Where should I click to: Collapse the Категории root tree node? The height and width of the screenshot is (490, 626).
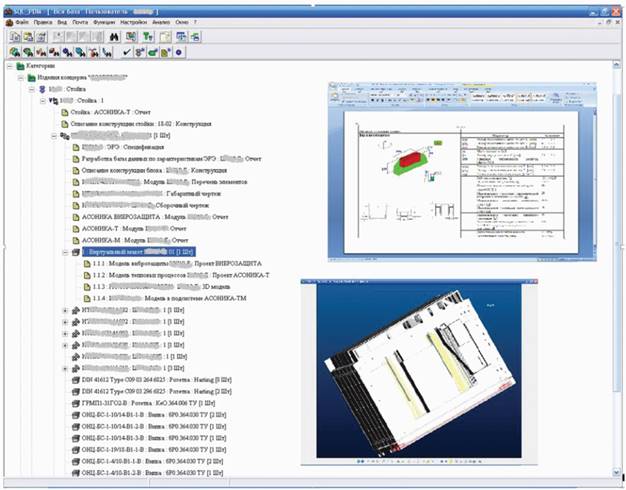point(9,66)
